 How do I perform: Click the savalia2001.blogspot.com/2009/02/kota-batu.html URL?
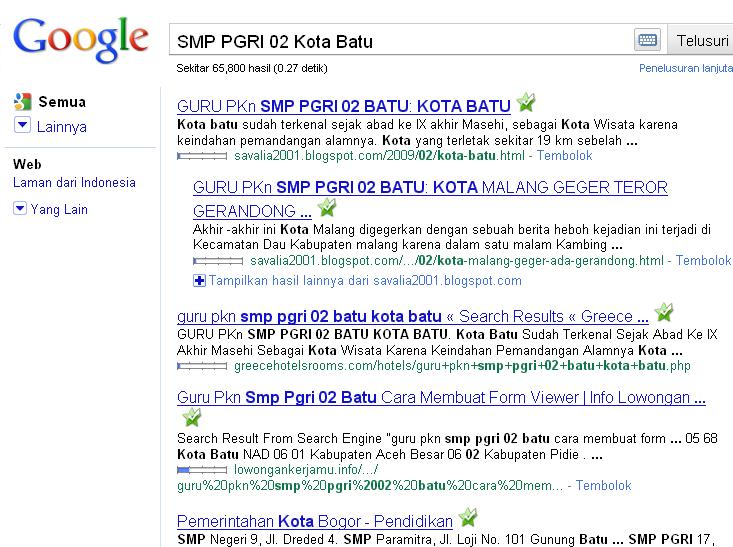click(x=380, y=156)
